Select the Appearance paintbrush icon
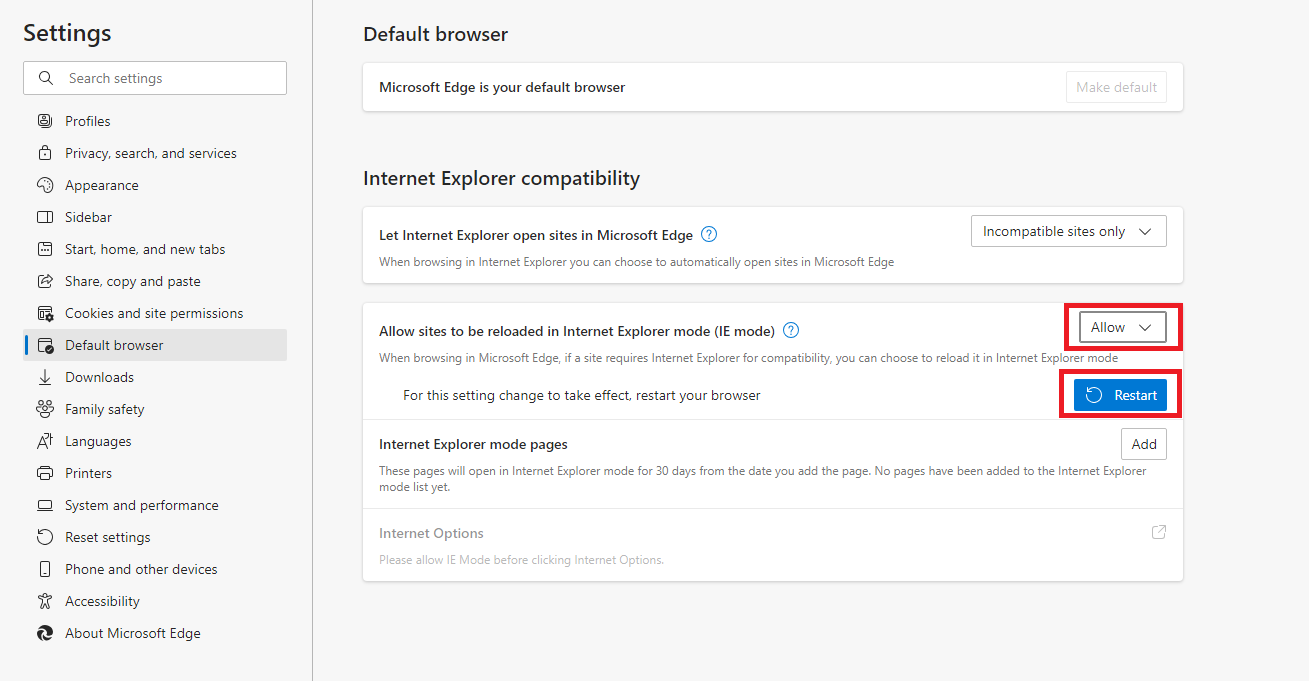1309x681 pixels. coord(45,184)
